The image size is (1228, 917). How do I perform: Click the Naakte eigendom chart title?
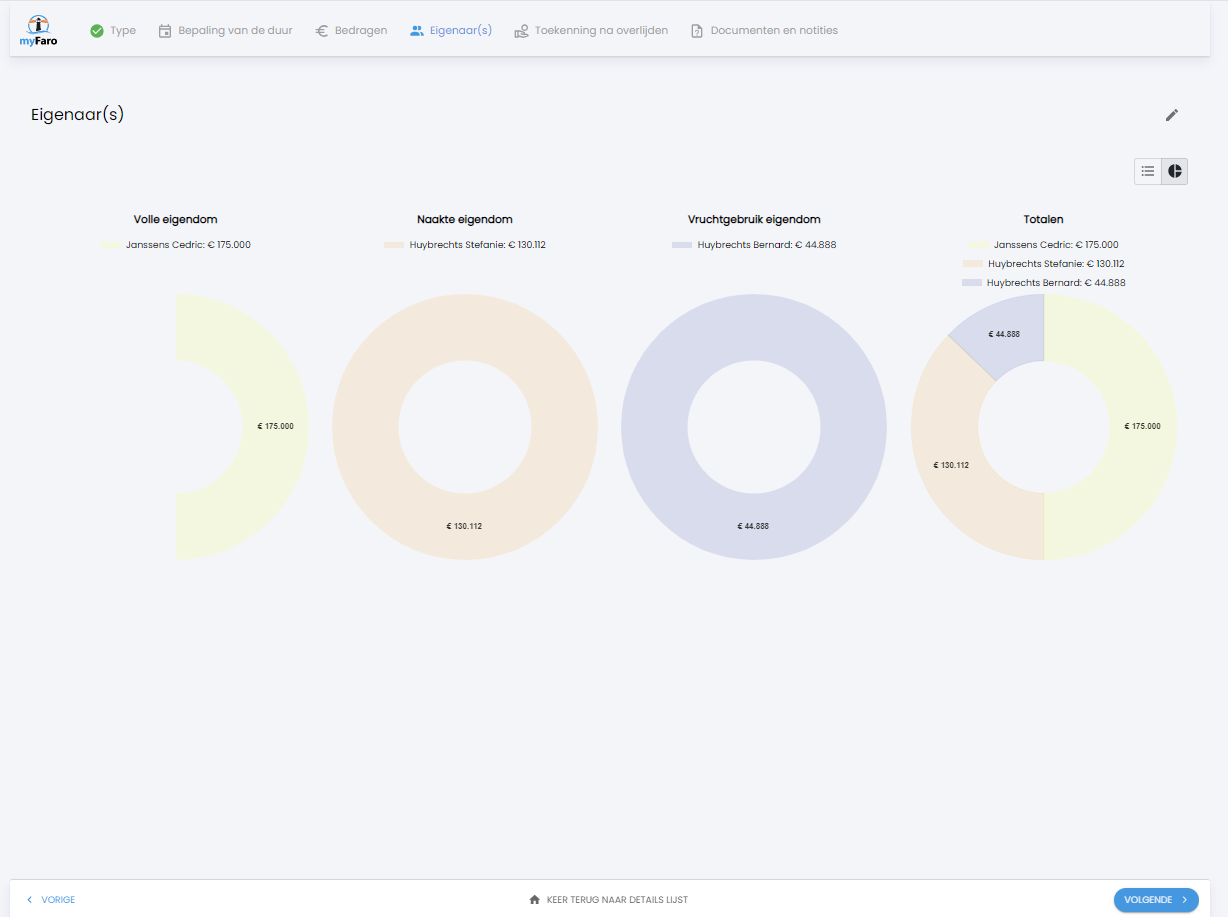tap(465, 220)
